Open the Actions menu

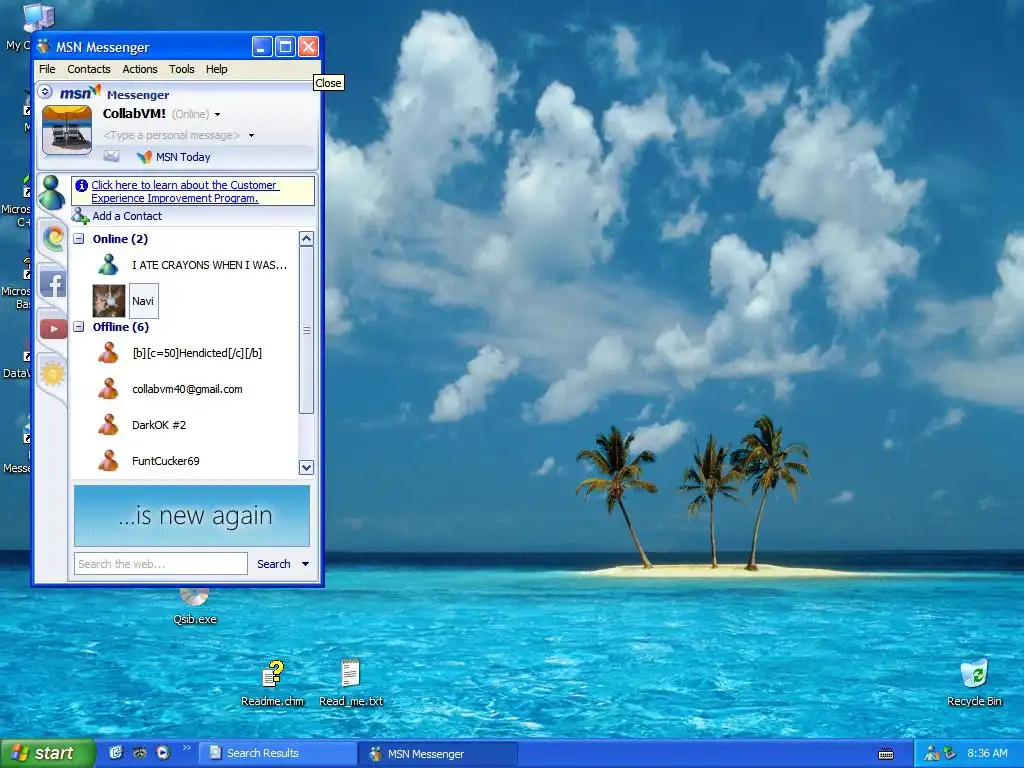pyautogui.click(x=140, y=69)
